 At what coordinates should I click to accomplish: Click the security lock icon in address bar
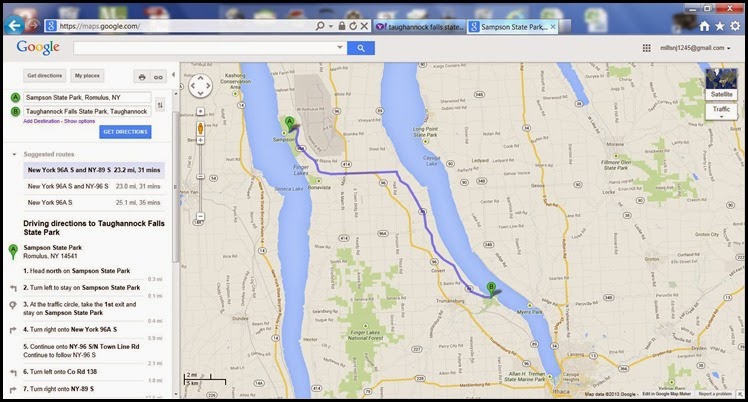pos(342,26)
